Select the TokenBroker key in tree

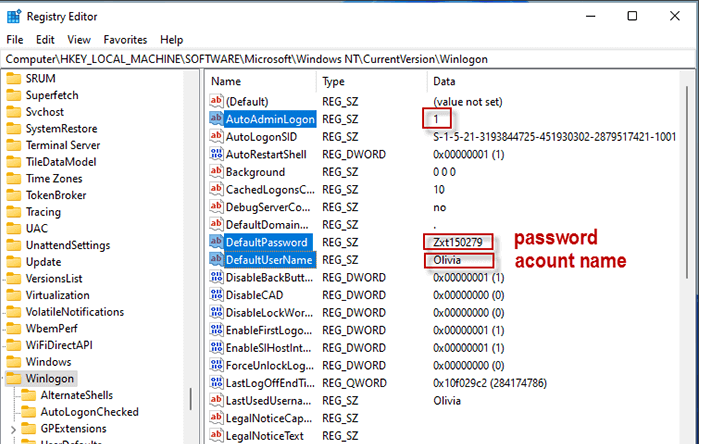coord(56,195)
